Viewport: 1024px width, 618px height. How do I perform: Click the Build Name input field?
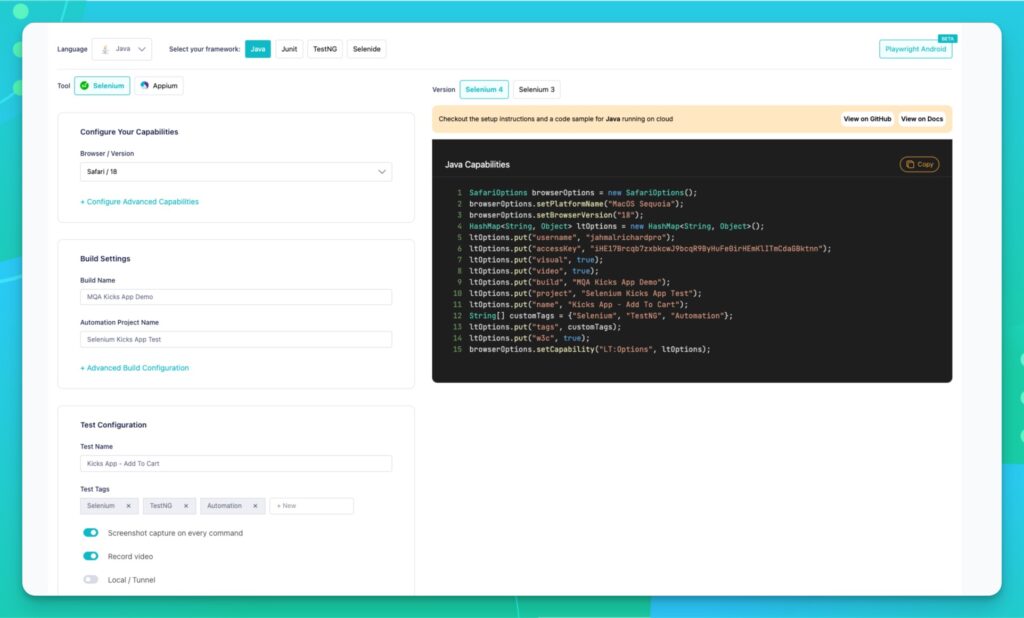point(236,297)
